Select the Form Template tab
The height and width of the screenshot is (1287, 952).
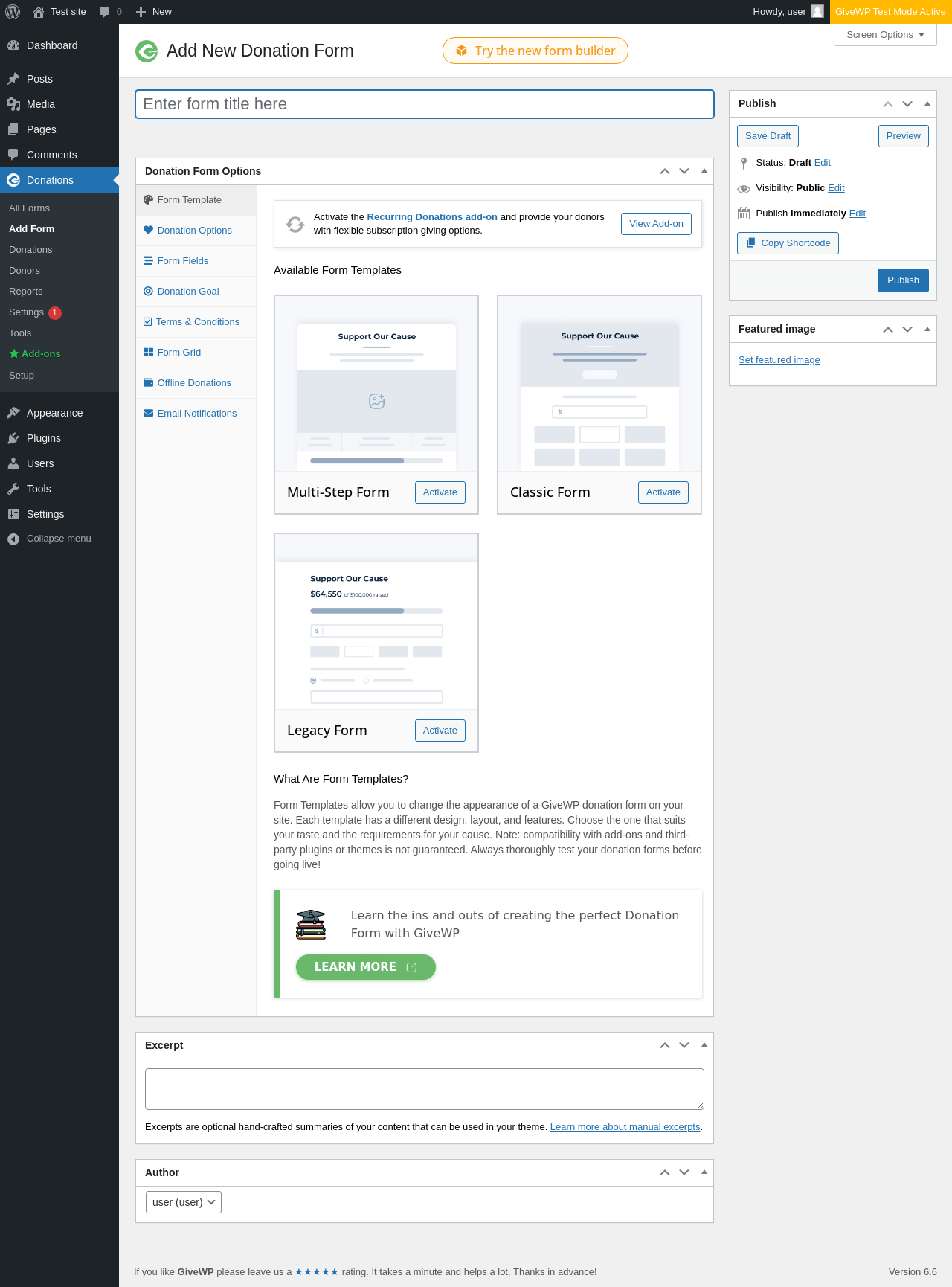[196, 200]
